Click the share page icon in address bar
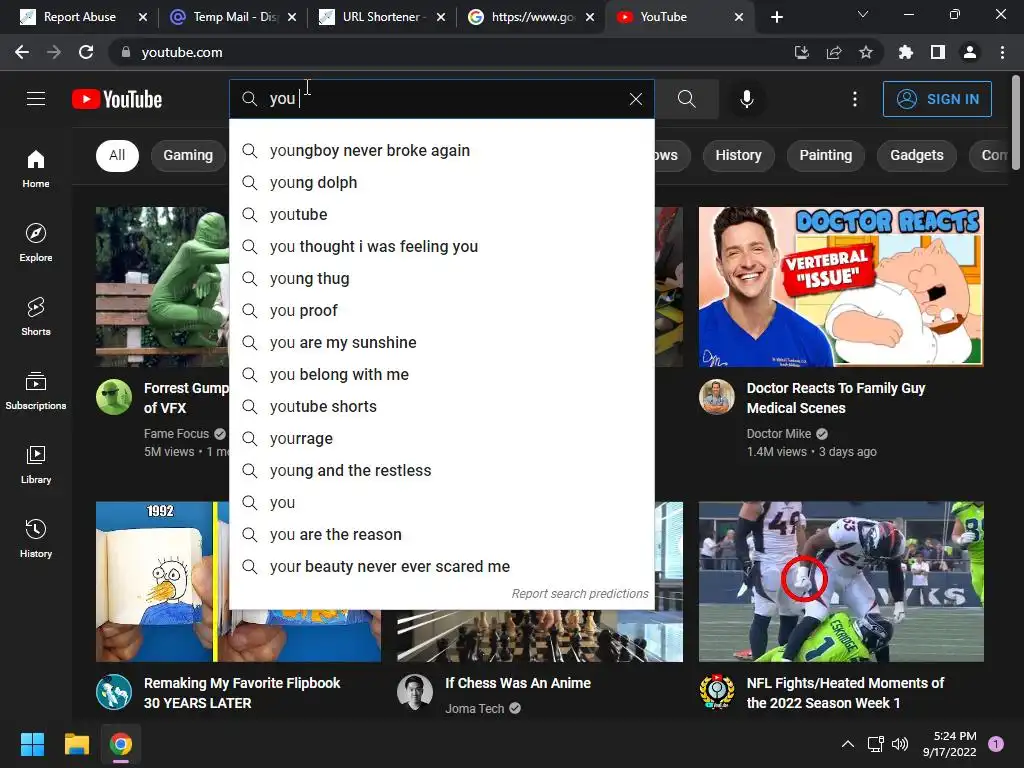The width and height of the screenshot is (1024, 768). coord(834,52)
